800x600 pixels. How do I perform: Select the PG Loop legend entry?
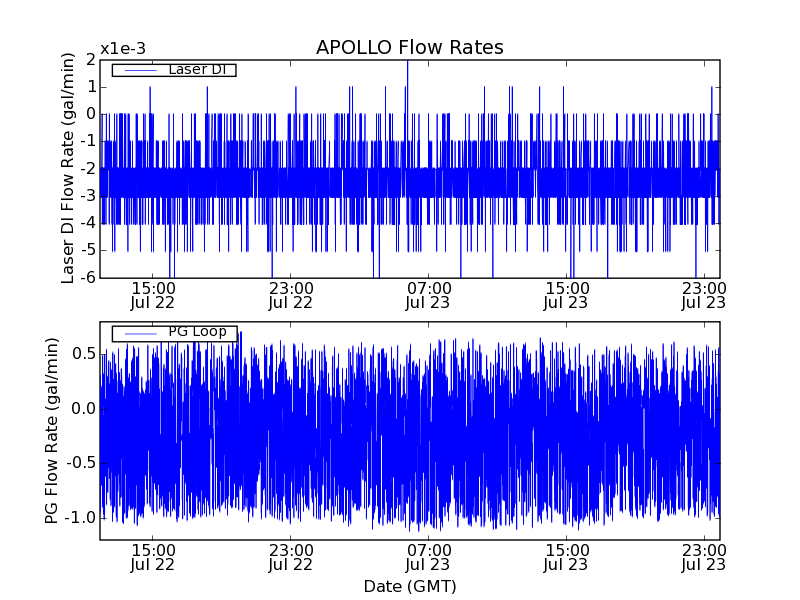pyautogui.click(x=174, y=333)
